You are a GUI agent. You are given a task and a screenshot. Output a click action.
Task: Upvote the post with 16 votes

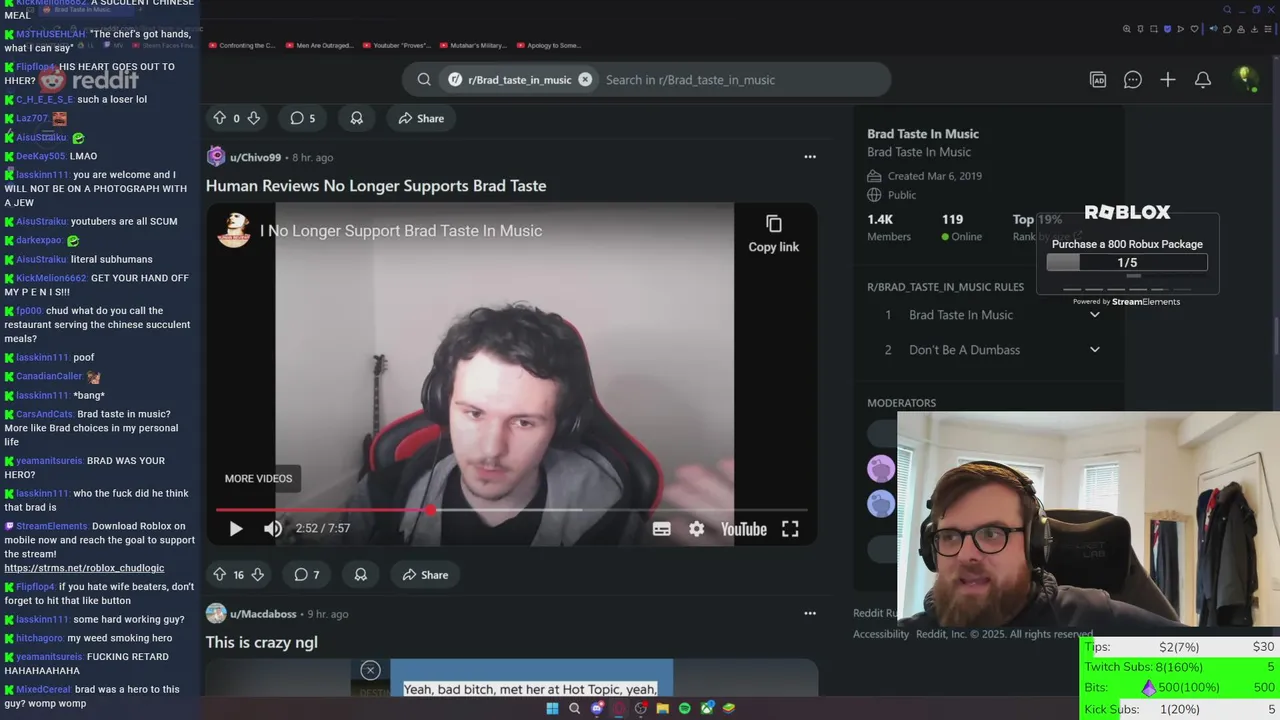[x=220, y=575]
